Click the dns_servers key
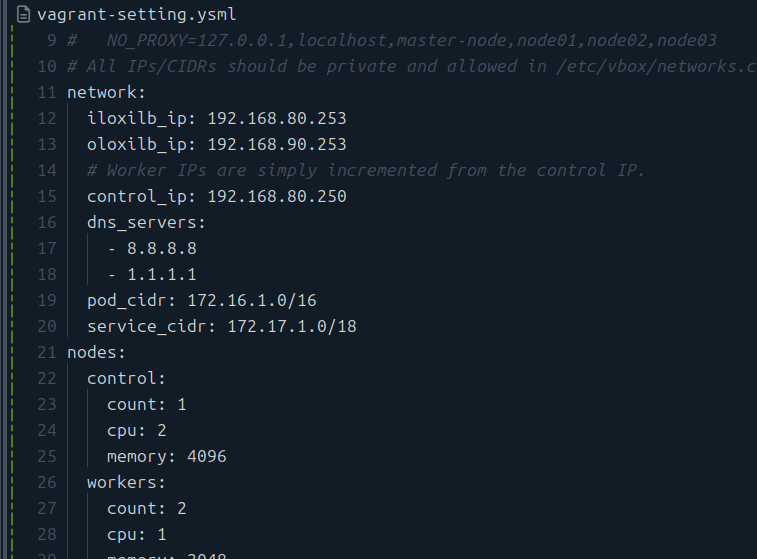 (146, 222)
